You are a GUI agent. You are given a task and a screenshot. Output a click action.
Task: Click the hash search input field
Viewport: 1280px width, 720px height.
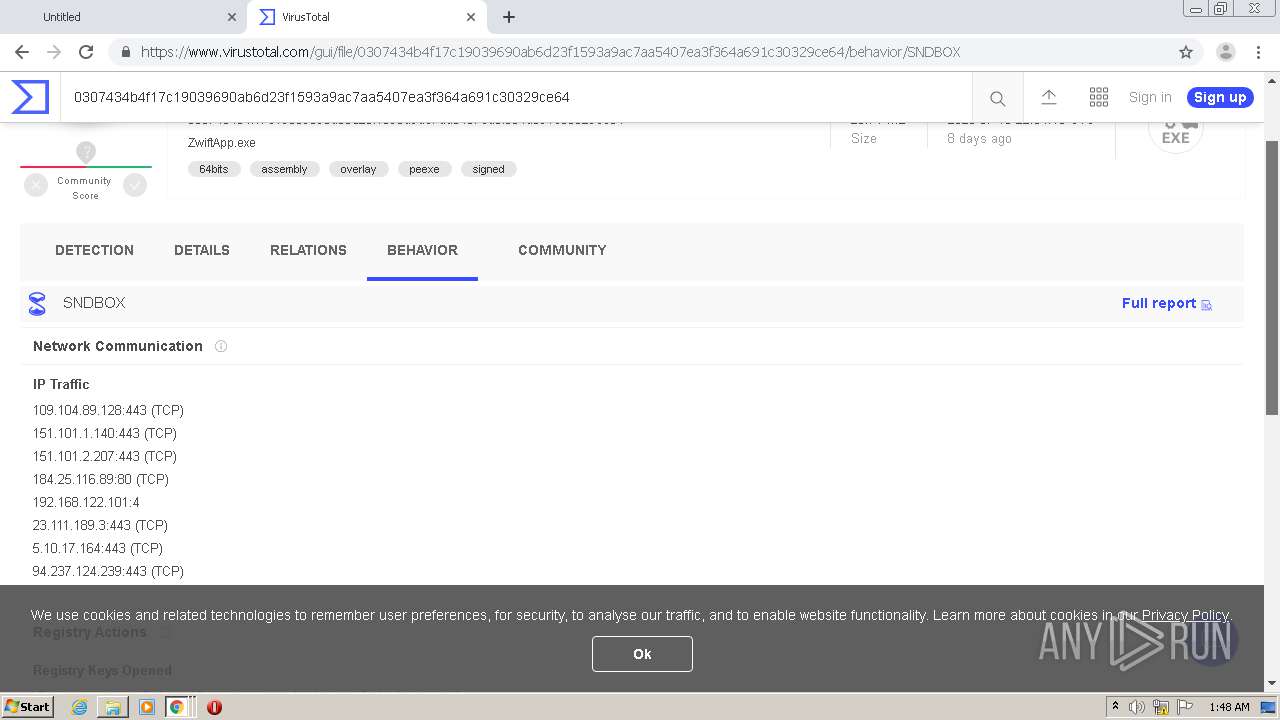[x=515, y=97]
